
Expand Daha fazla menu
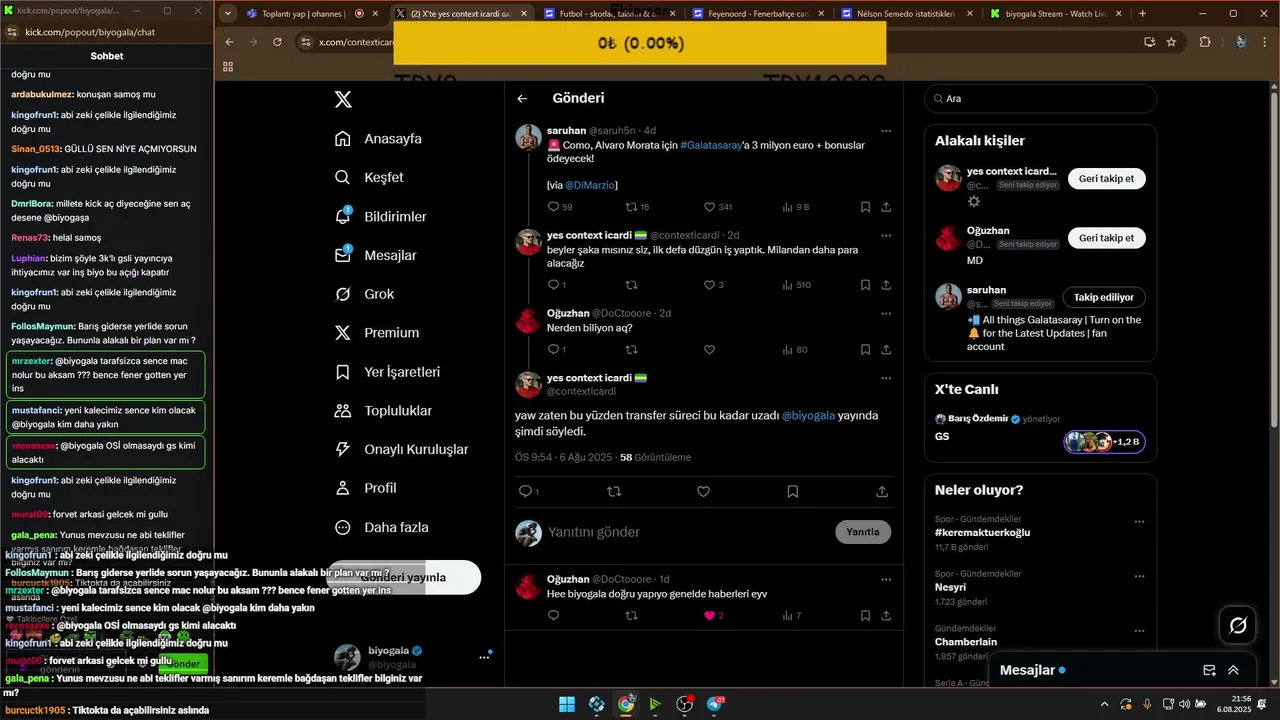pos(381,527)
